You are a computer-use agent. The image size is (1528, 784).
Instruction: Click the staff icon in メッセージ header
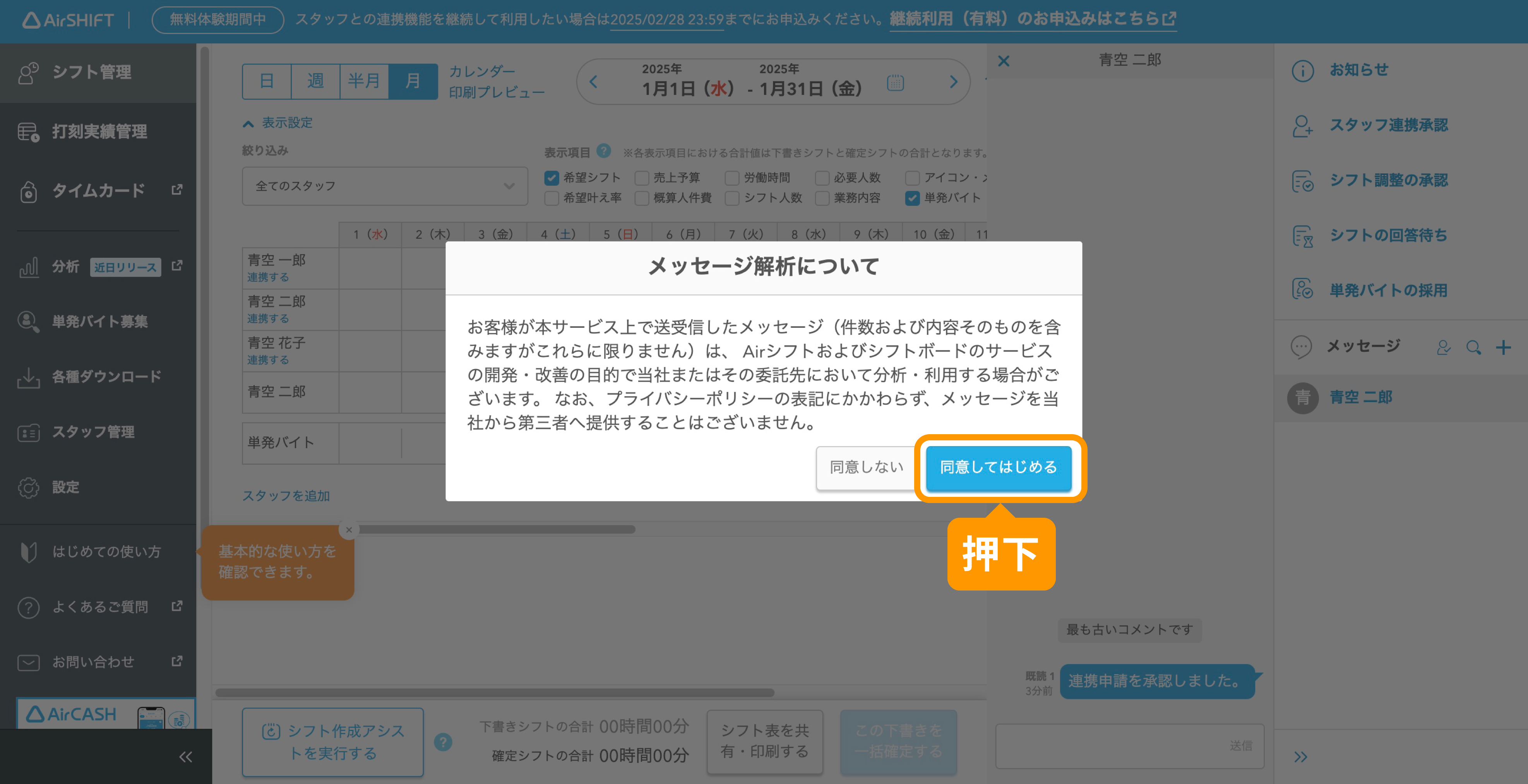[1444, 347]
